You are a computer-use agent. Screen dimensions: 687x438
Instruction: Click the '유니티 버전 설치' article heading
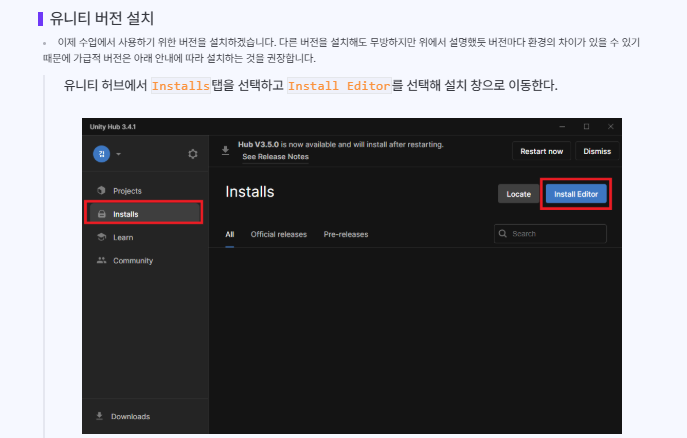[102, 18]
